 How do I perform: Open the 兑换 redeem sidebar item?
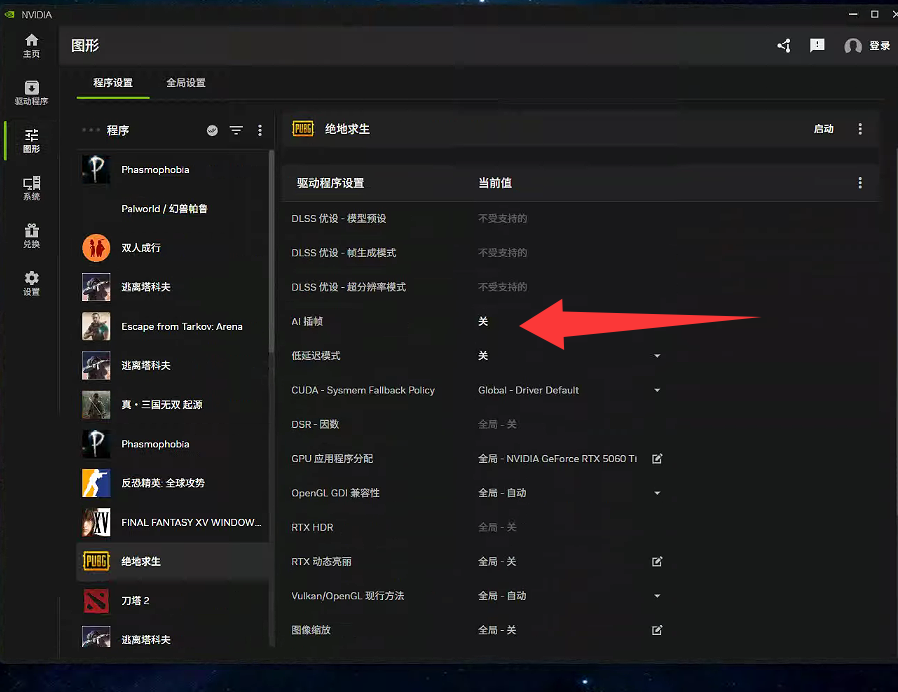31,236
